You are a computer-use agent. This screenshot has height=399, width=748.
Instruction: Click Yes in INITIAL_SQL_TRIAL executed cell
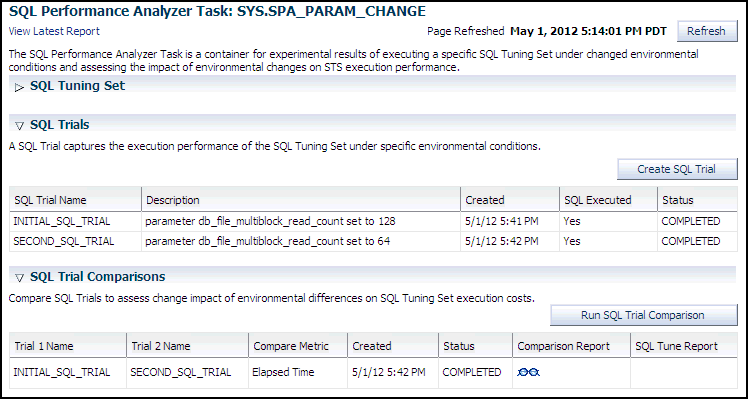(x=572, y=221)
